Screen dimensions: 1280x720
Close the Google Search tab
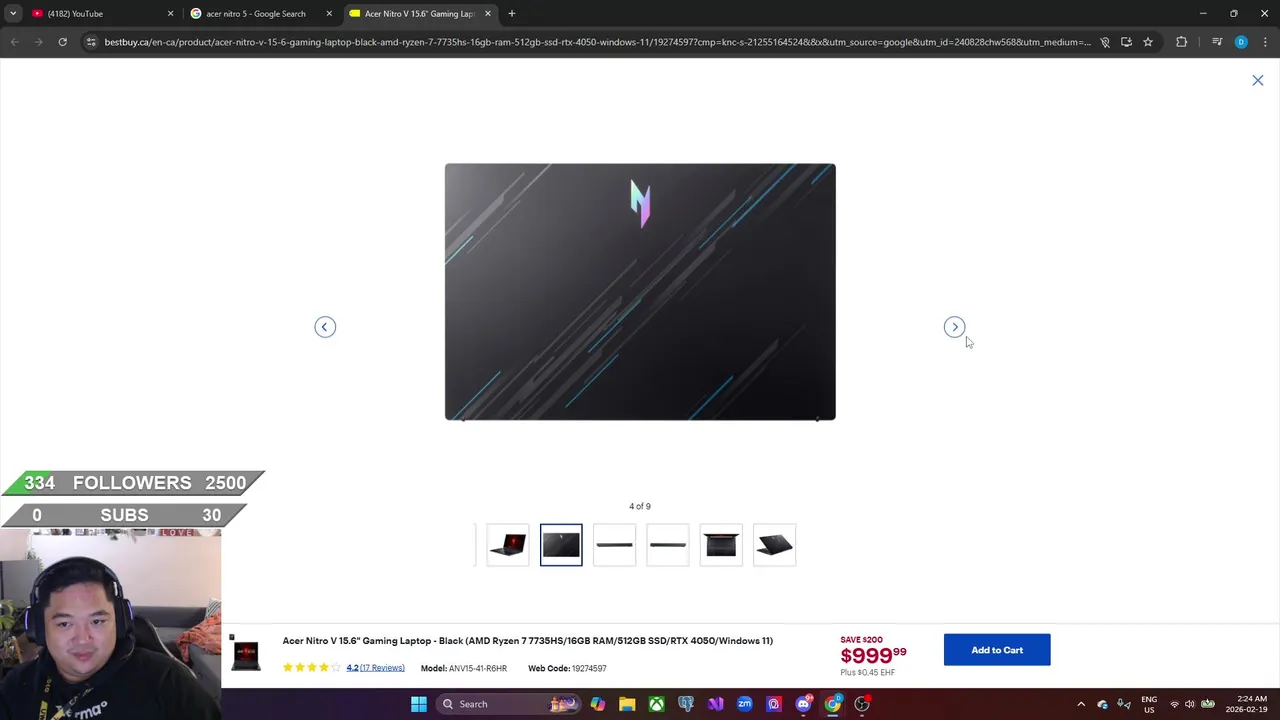329,14
